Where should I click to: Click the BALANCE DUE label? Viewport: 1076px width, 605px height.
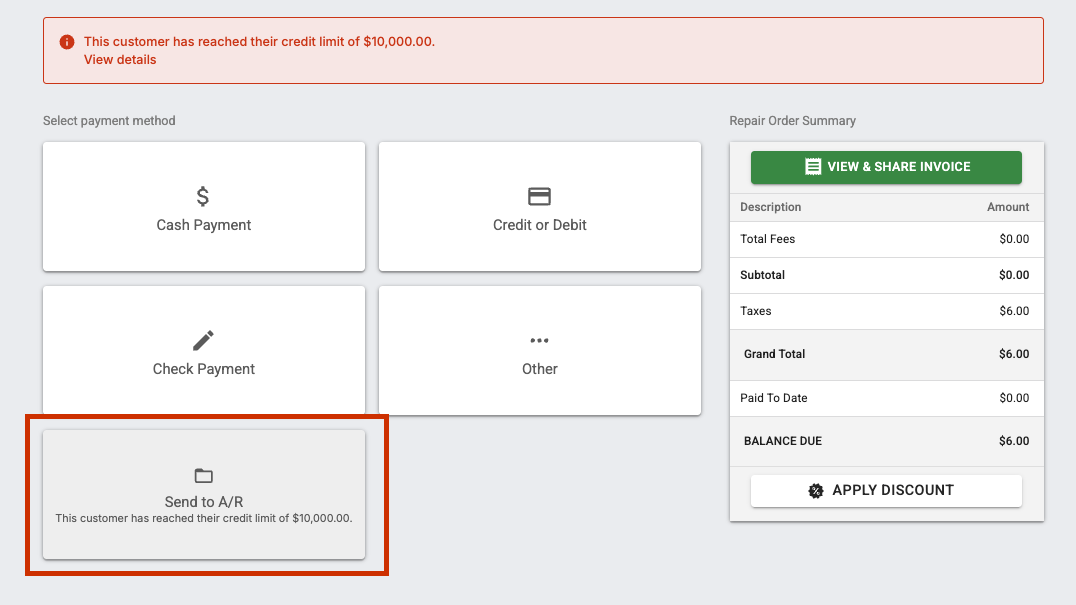click(783, 442)
